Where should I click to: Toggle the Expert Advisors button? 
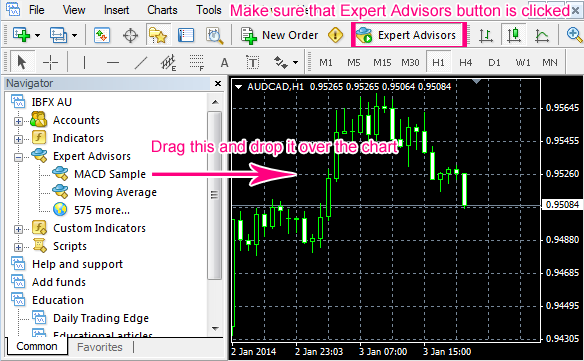point(409,35)
